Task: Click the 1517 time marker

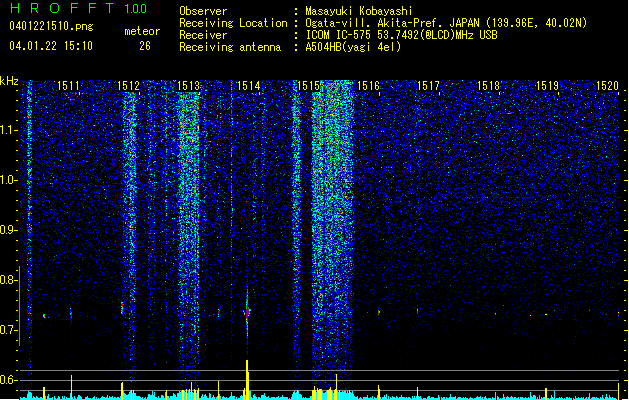Action: pyautogui.click(x=428, y=85)
